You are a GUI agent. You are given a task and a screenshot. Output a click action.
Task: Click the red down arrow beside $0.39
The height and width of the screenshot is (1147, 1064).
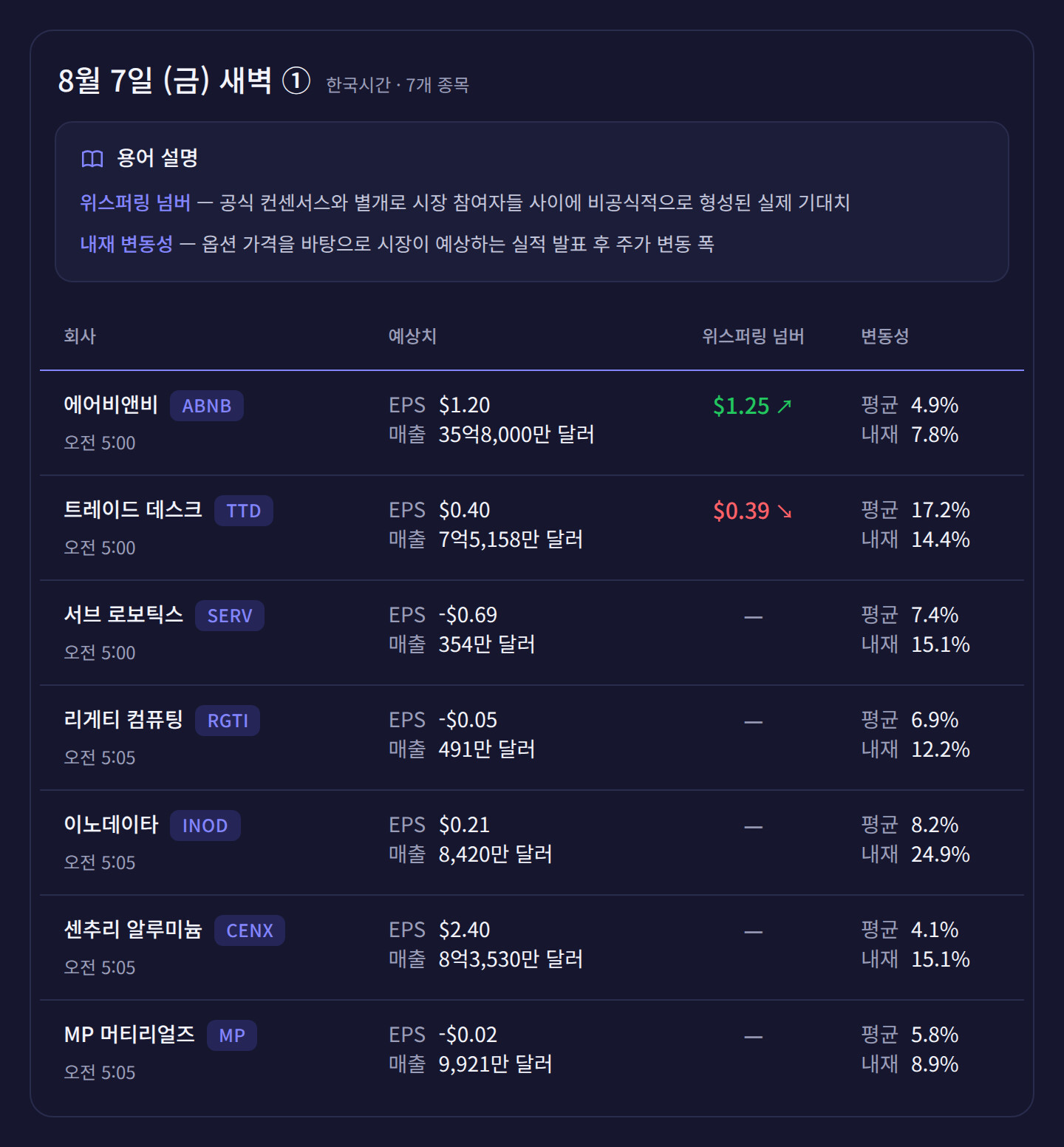(784, 511)
